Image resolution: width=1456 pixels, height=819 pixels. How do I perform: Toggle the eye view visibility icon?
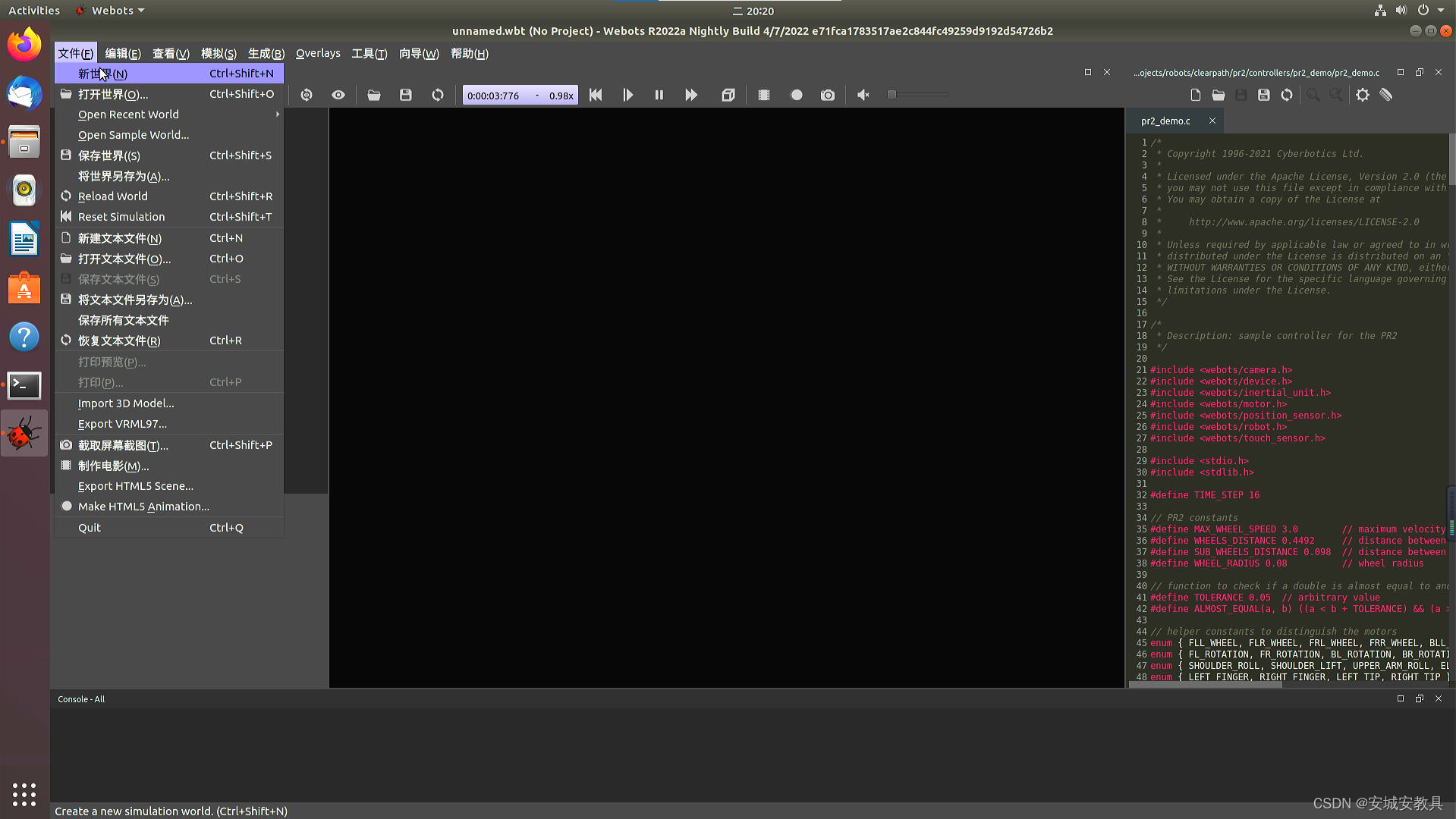click(338, 95)
